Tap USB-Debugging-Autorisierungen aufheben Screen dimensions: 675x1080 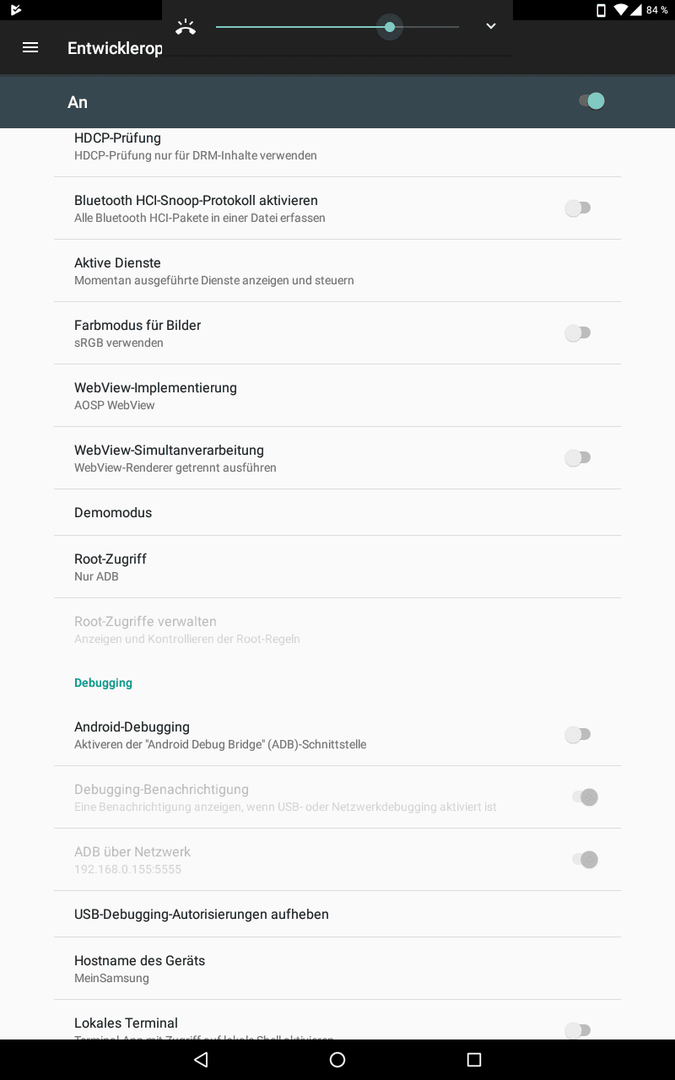coord(338,914)
